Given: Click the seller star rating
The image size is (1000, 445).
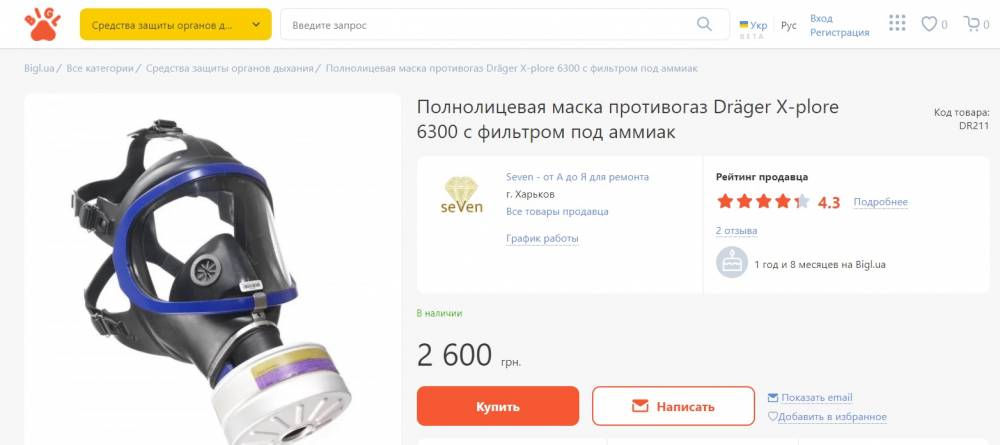Looking at the screenshot, I should click(x=763, y=202).
